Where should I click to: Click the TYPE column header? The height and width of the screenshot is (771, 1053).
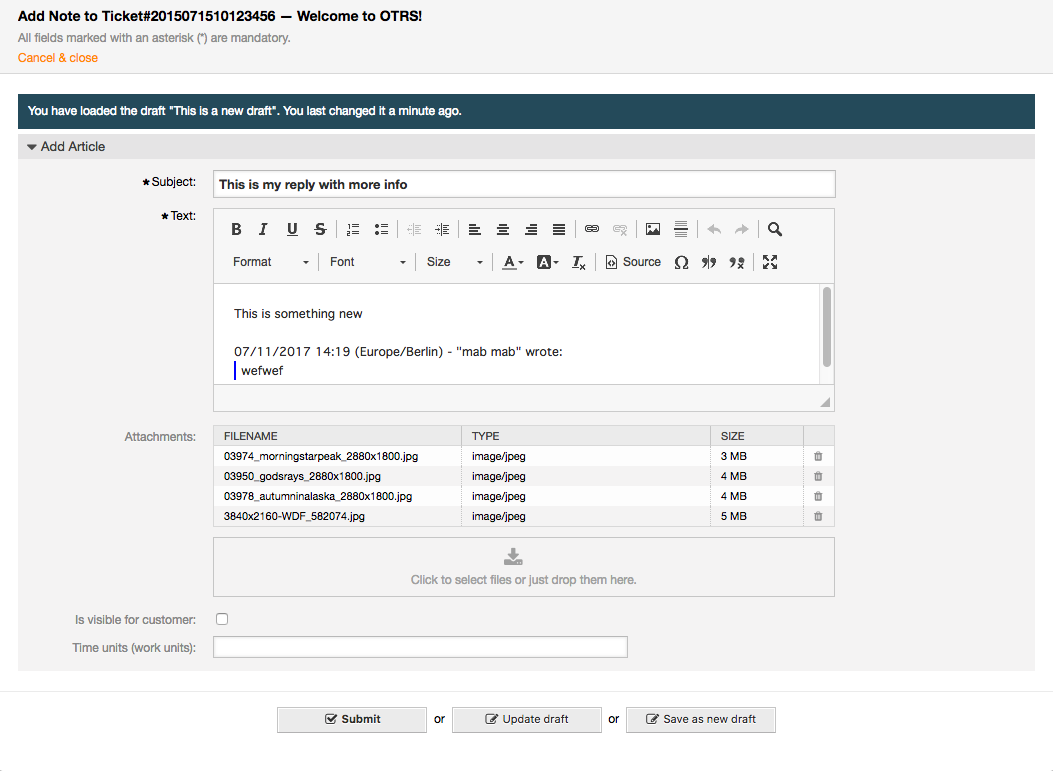586,436
